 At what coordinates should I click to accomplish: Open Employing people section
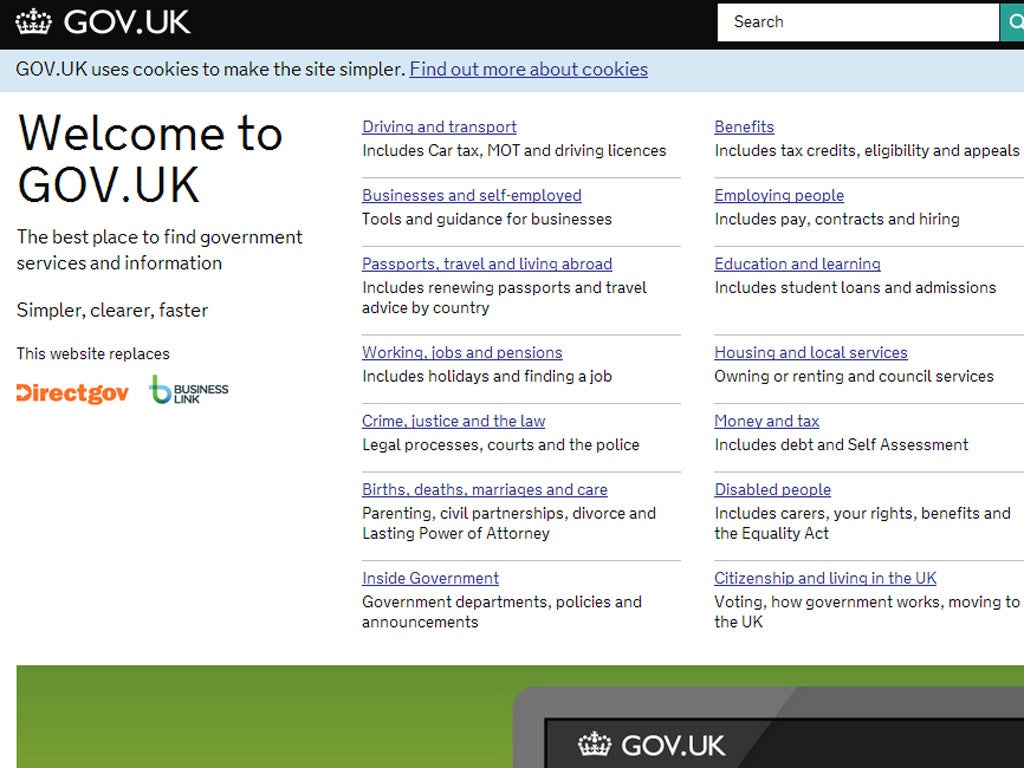tap(778, 195)
